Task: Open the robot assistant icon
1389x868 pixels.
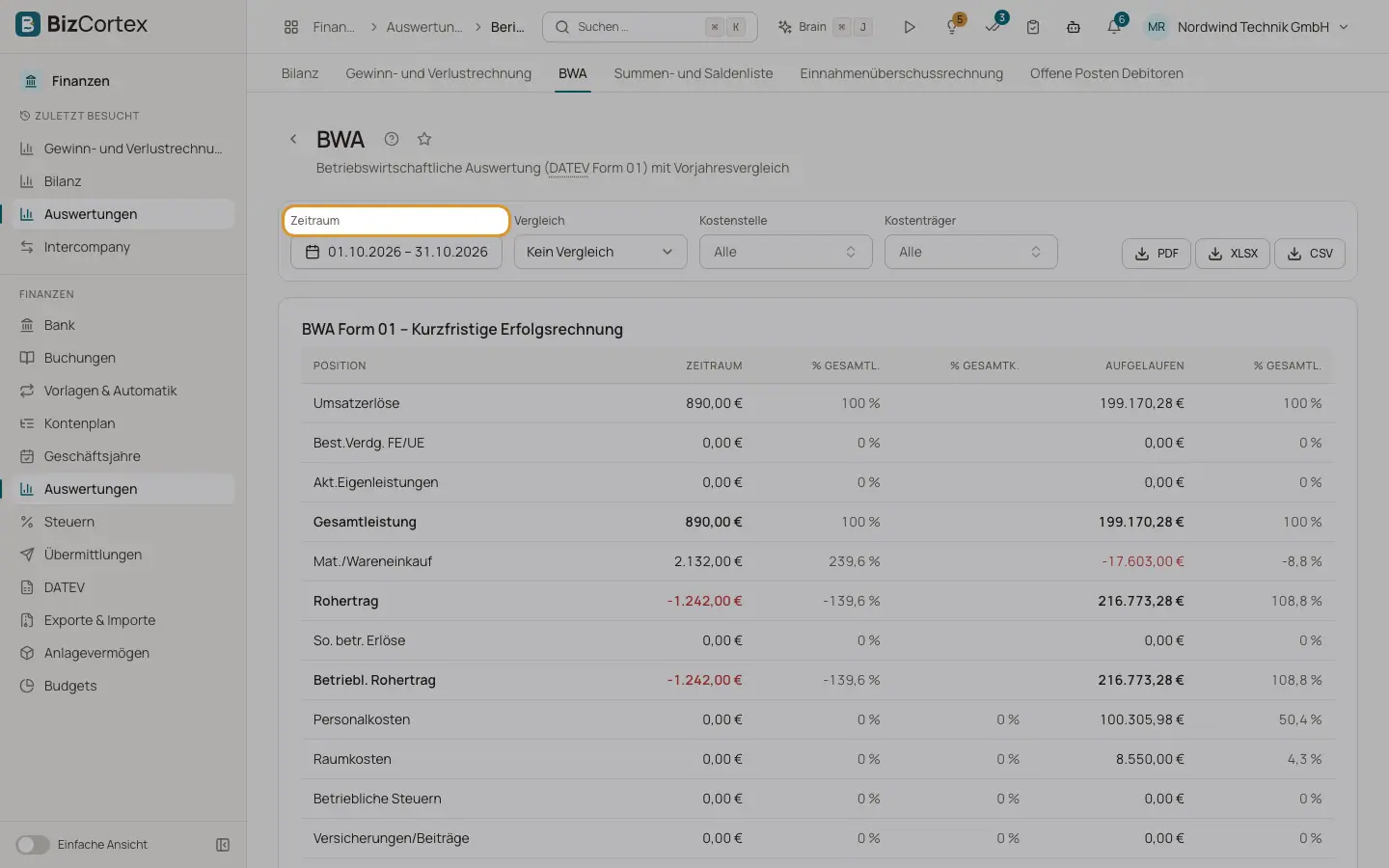Action: [1074, 27]
